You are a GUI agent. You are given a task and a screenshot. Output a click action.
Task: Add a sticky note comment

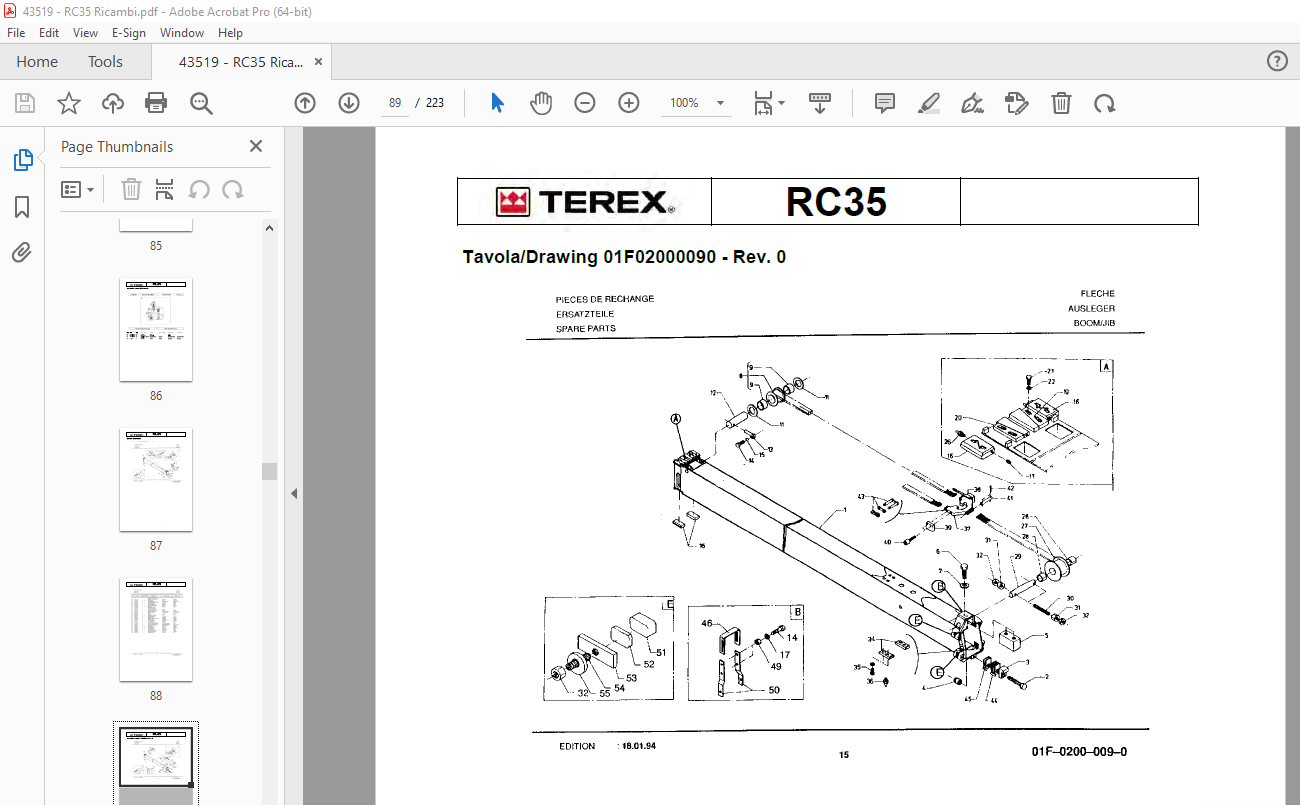(884, 103)
